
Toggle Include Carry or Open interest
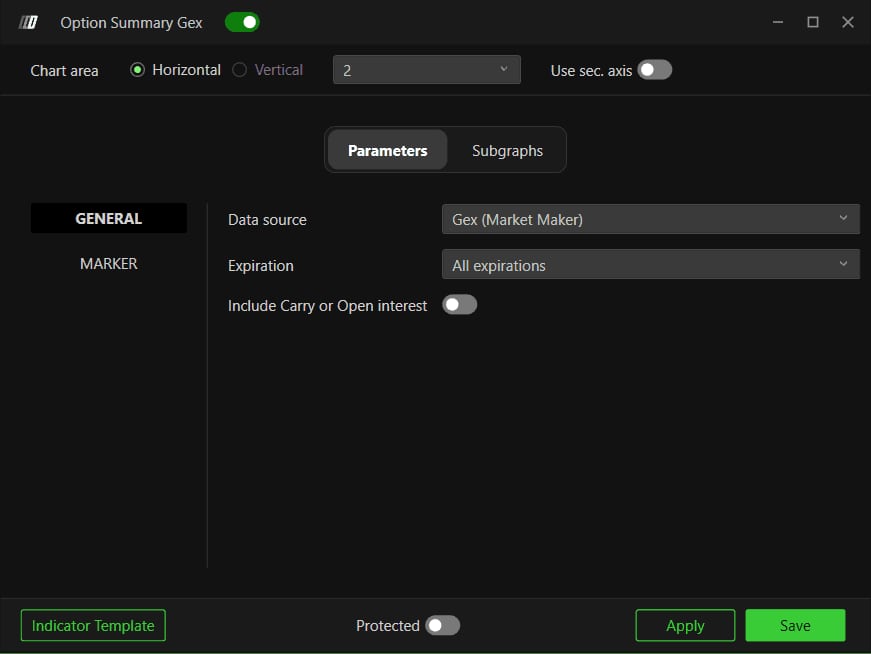point(459,304)
